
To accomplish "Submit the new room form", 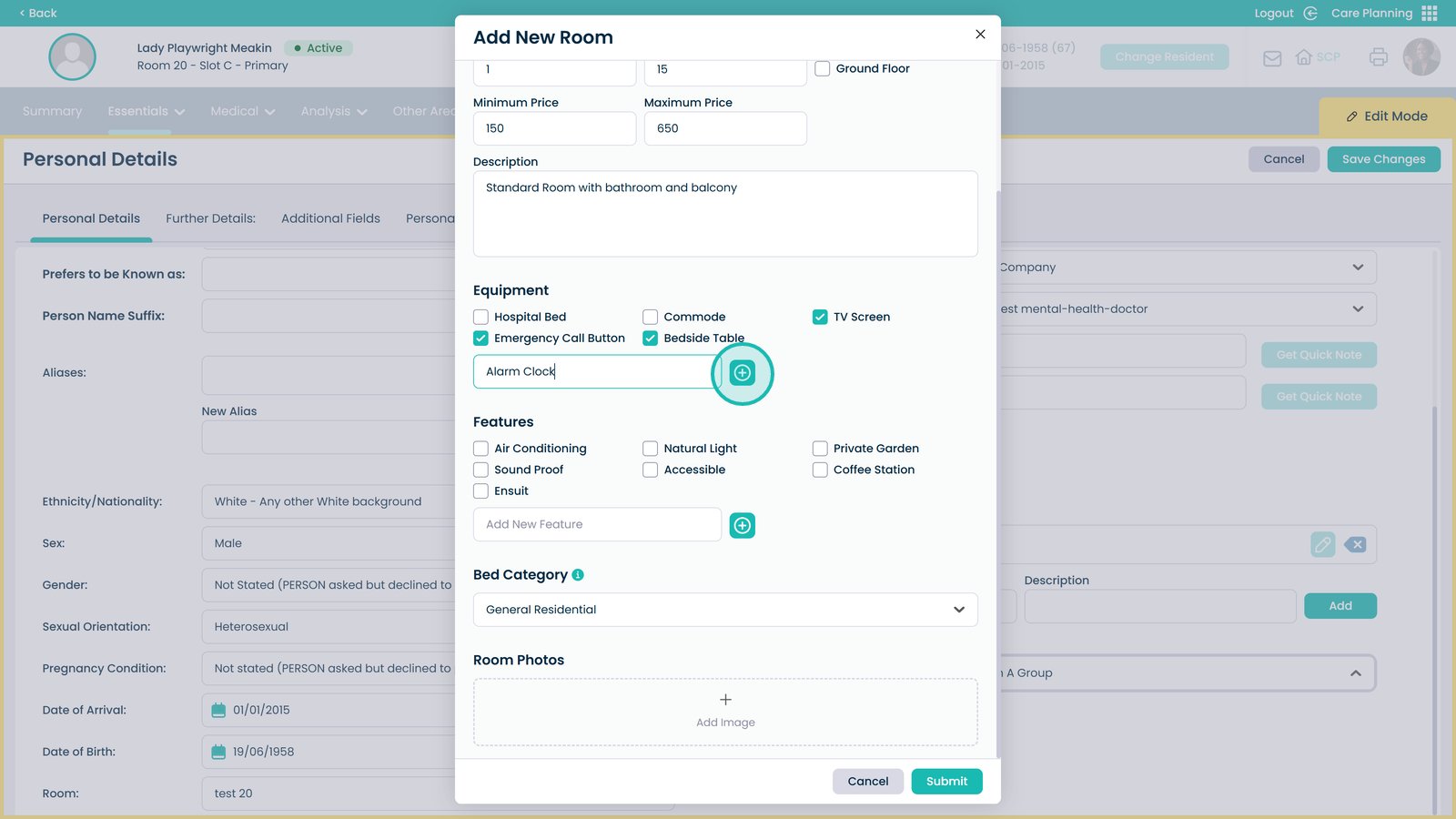I will click(x=946, y=782).
